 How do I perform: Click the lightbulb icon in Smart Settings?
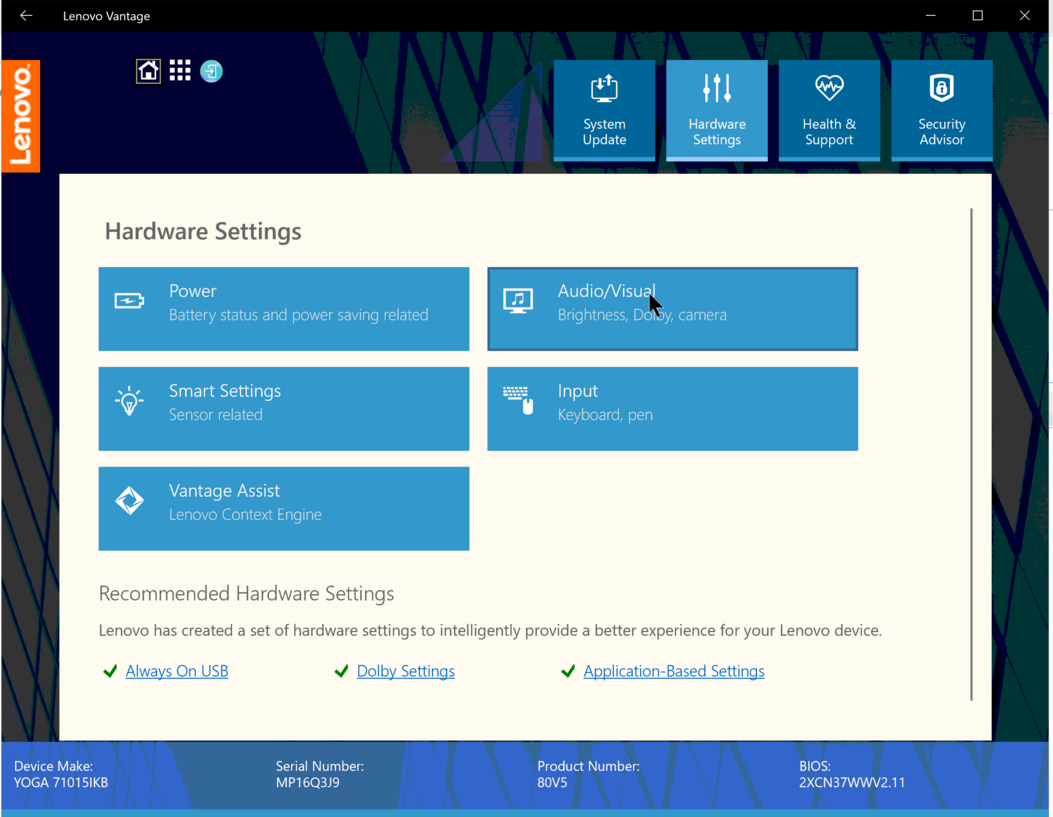click(x=129, y=401)
